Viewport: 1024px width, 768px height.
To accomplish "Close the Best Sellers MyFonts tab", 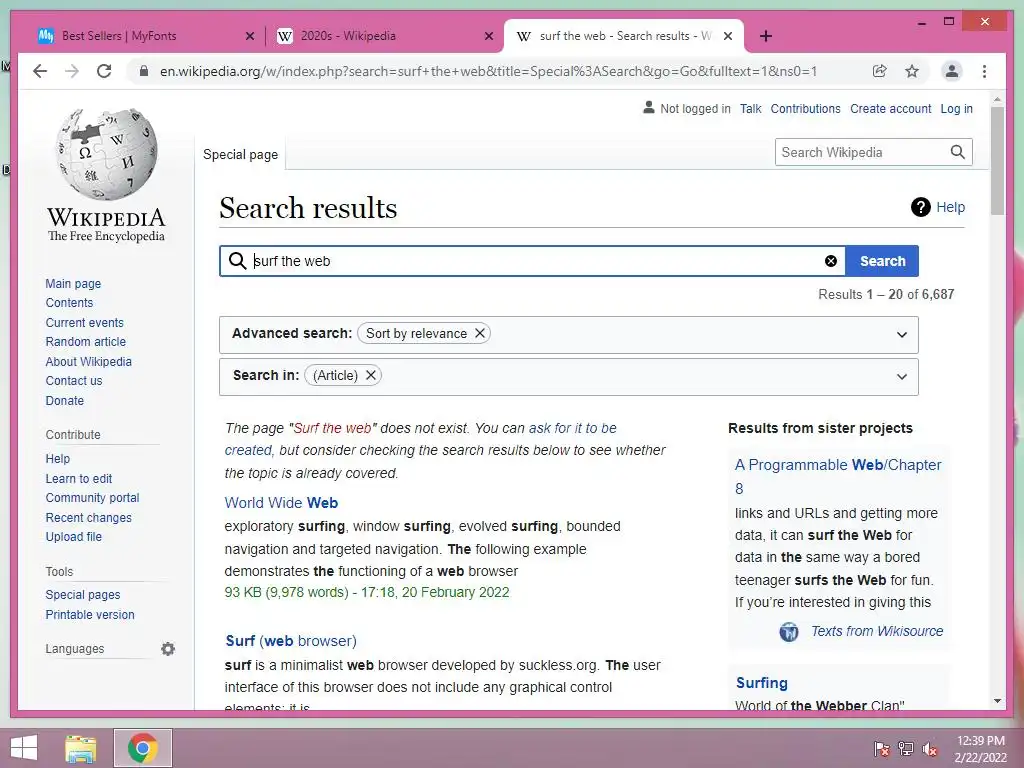I will click(249, 36).
